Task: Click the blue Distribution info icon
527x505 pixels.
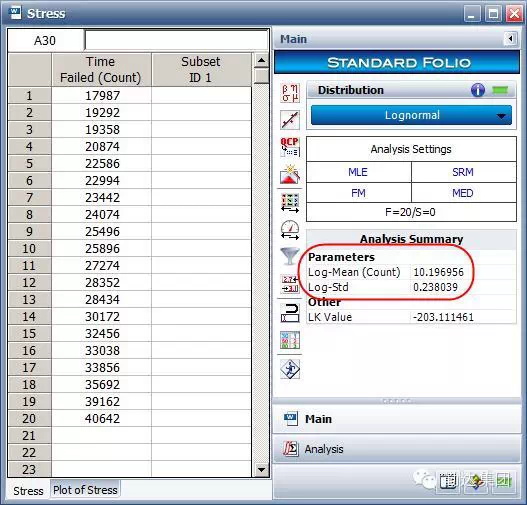Action: point(478,90)
